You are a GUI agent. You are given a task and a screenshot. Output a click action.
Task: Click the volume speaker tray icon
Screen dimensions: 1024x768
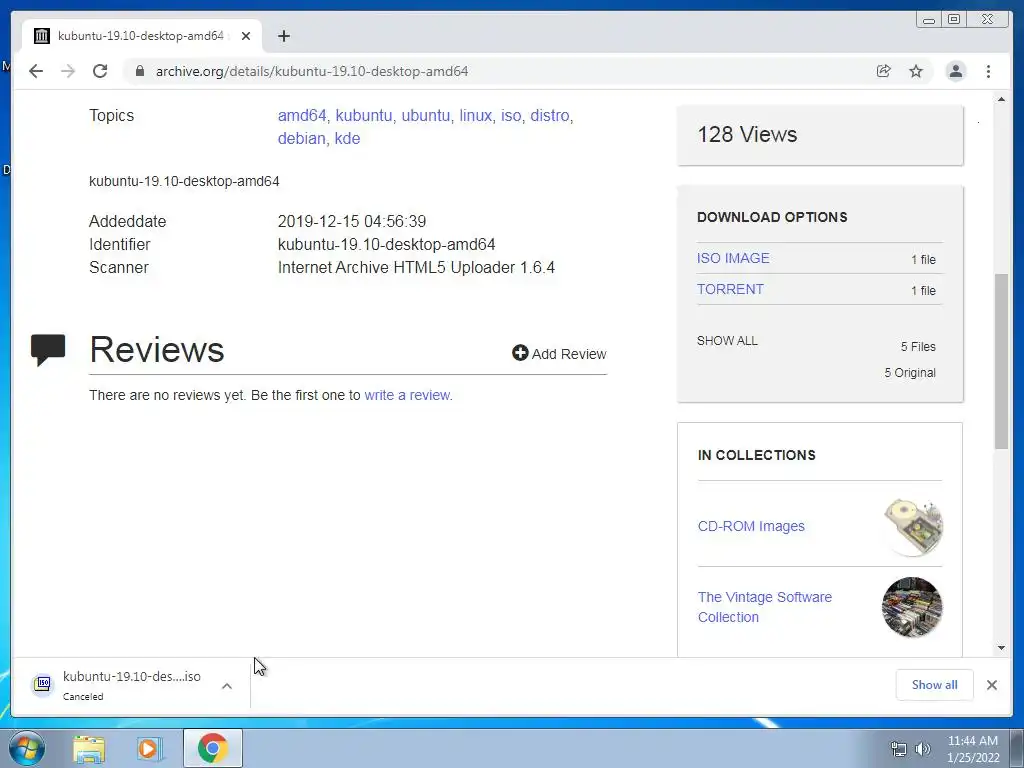(923, 749)
